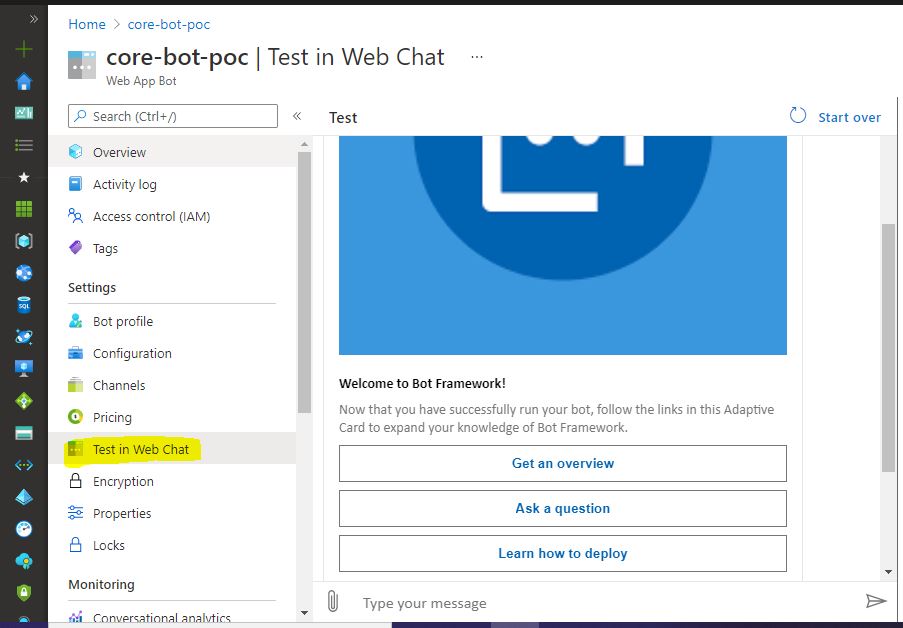This screenshot has width=903, height=628.
Task: Click the Get an overview button
Action: (x=562, y=463)
